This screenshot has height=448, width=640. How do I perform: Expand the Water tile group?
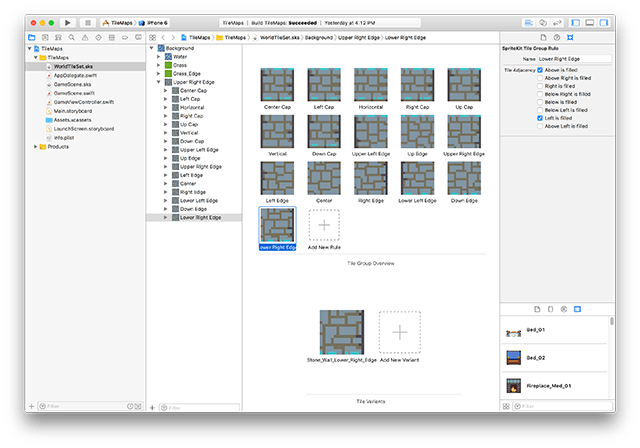158,57
